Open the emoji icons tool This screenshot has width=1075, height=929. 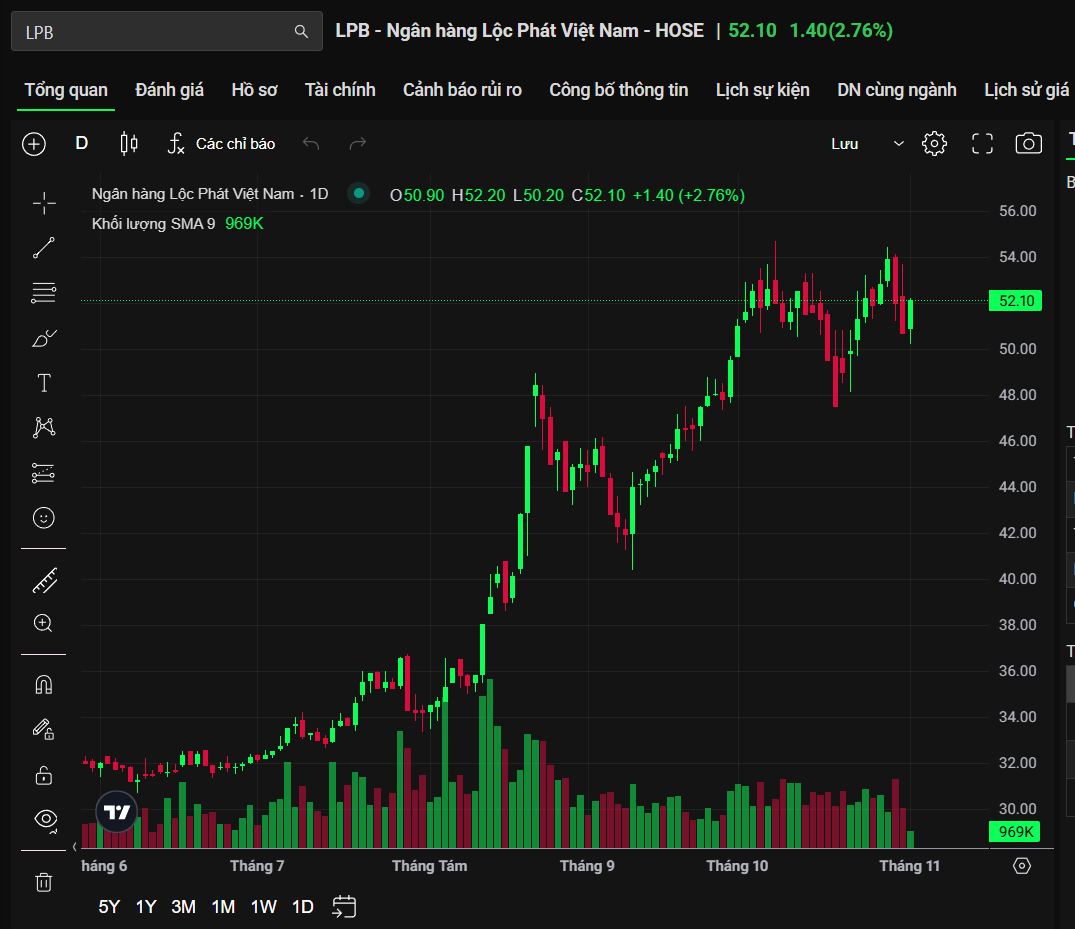[44, 517]
